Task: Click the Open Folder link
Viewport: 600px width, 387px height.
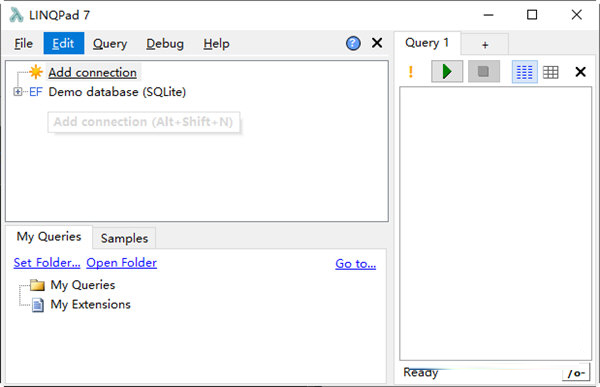Action: tap(121, 263)
